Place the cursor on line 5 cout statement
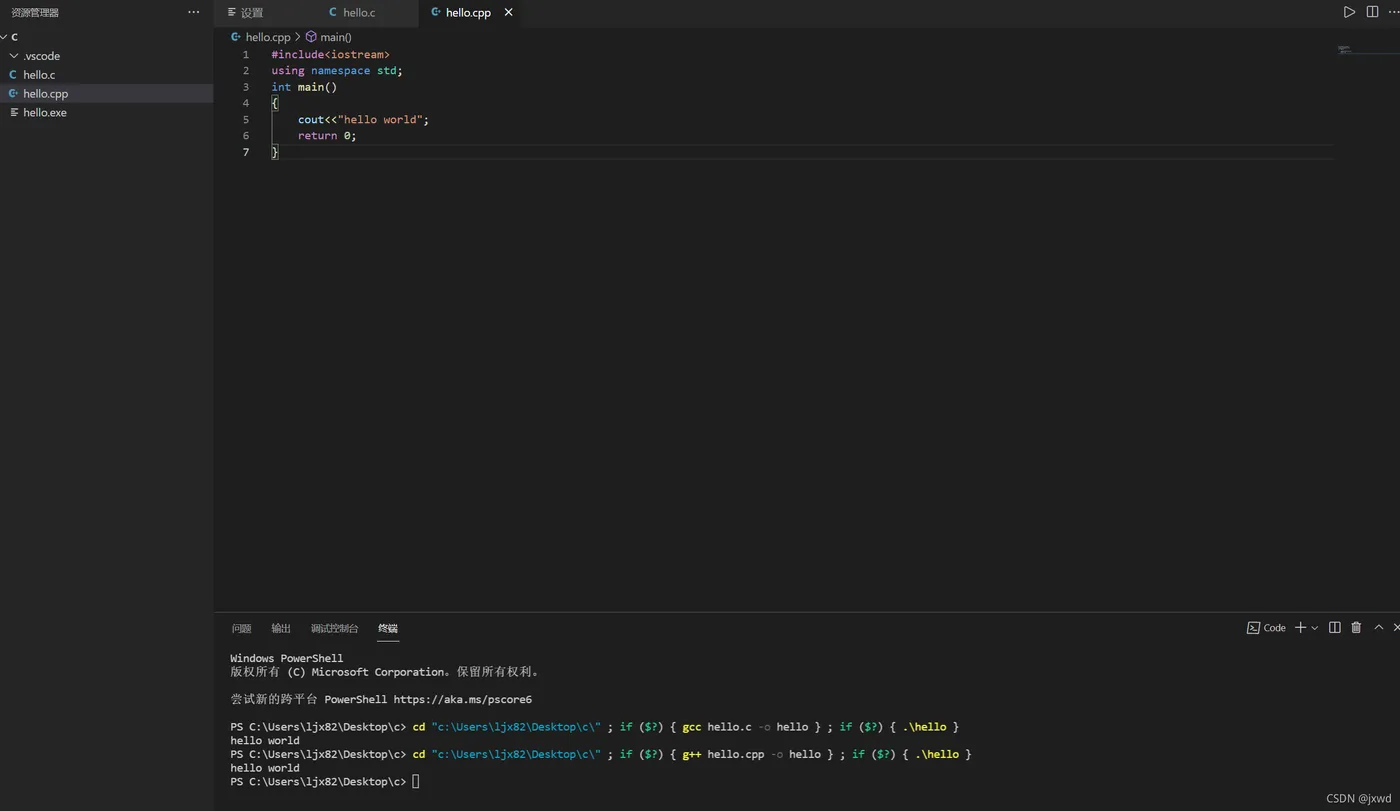 click(x=363, y=120)
